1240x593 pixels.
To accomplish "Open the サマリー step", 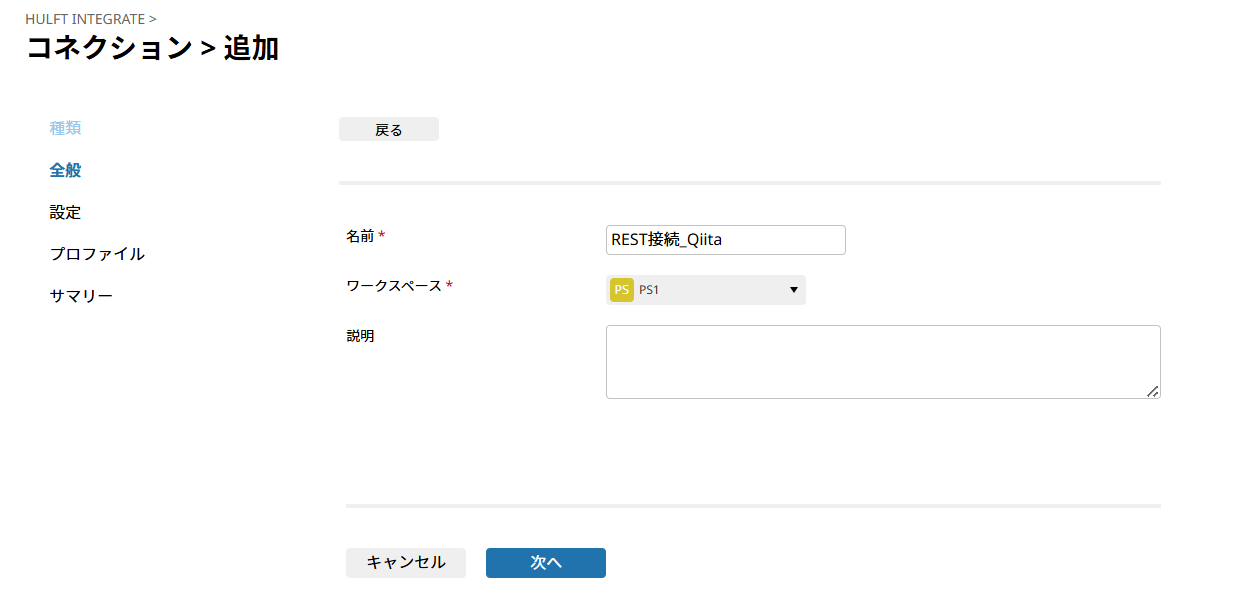I will [80, 294].
